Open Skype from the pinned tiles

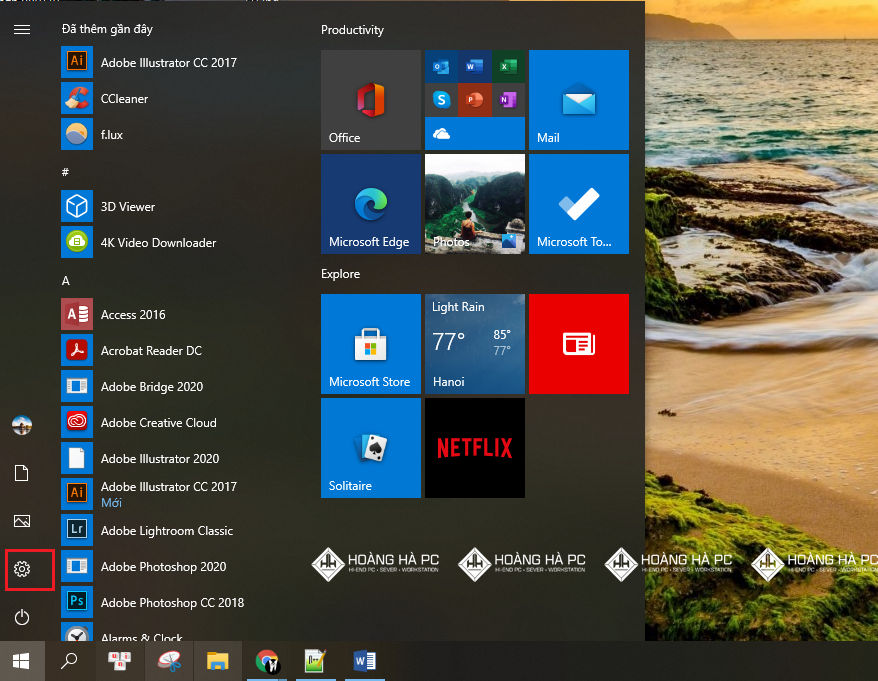tap(441, 100)
